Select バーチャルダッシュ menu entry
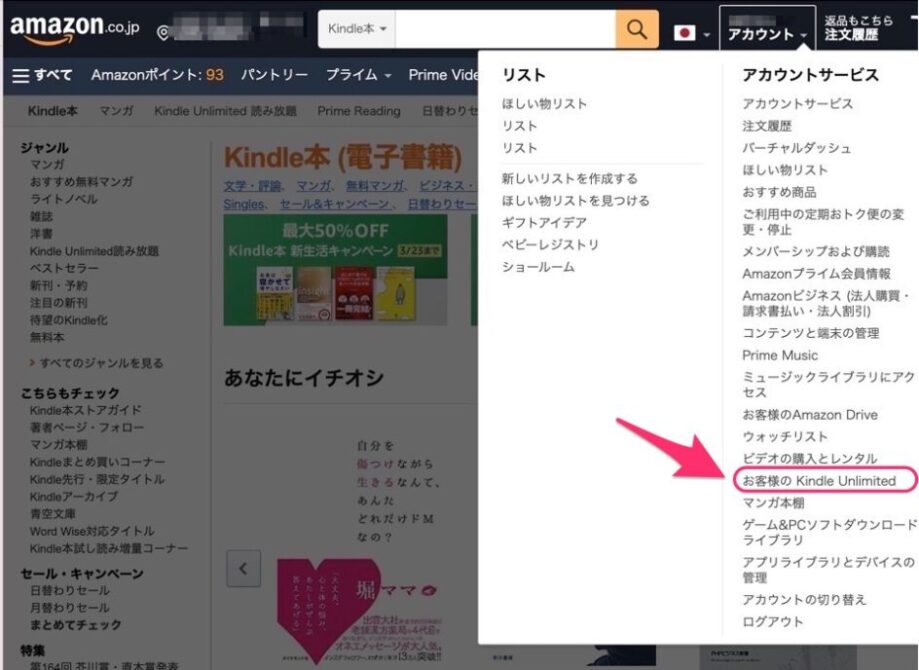Viewport: 919px width, 670px height. tap(796, 148)
